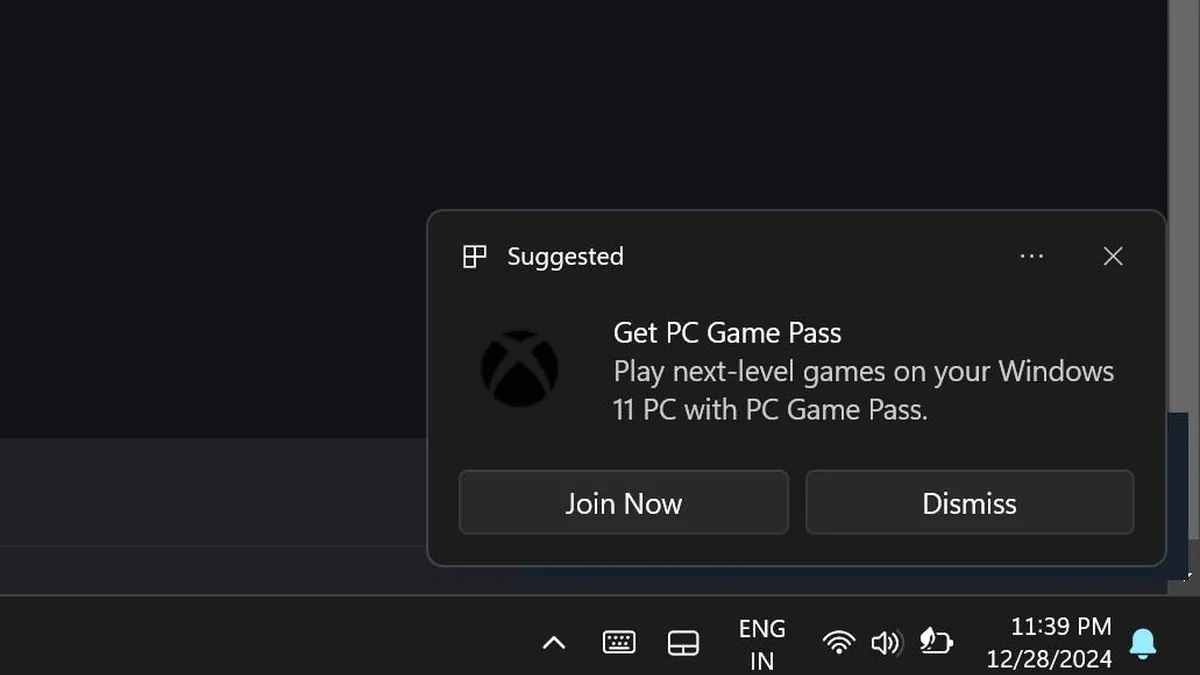This screenshot has height=675, width=1200.
Task: Open the notification more options ellipsis
Action: tap(1031, 257)
